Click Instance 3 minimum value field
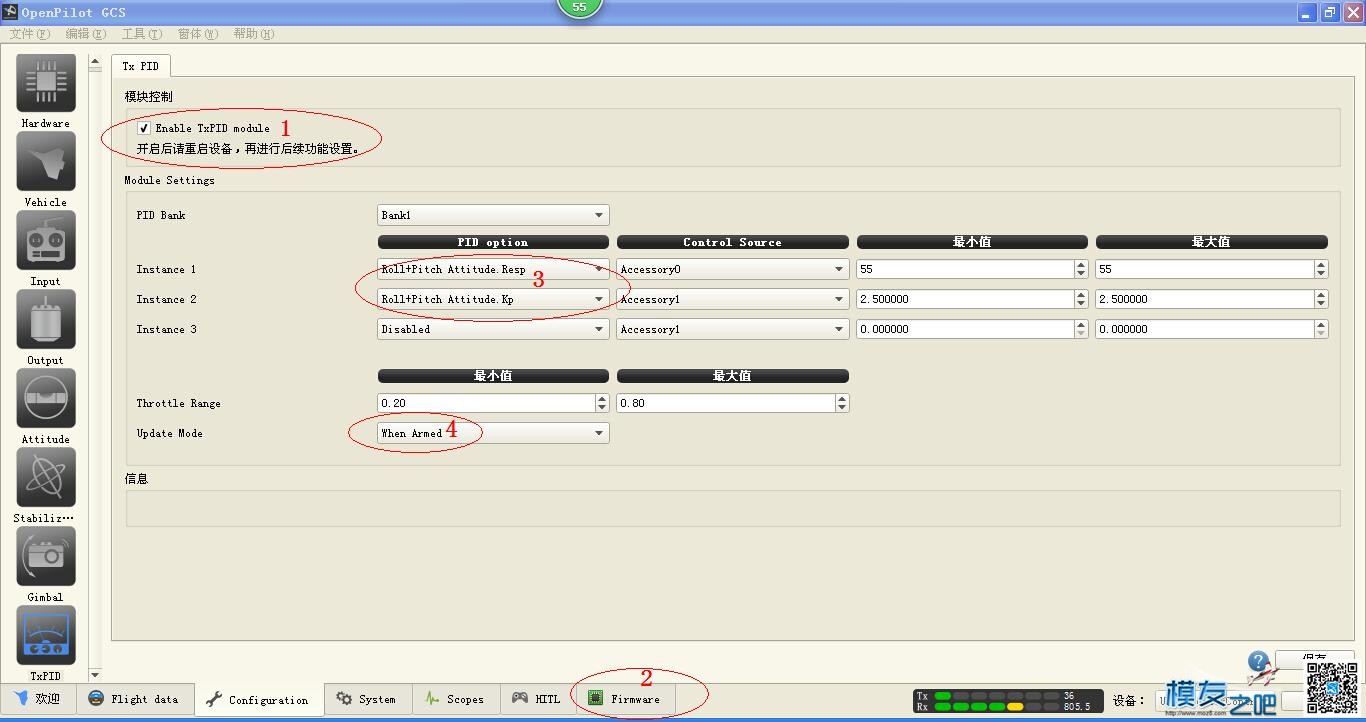Viewport: 1366px width, 722px height. coord(965,329)
